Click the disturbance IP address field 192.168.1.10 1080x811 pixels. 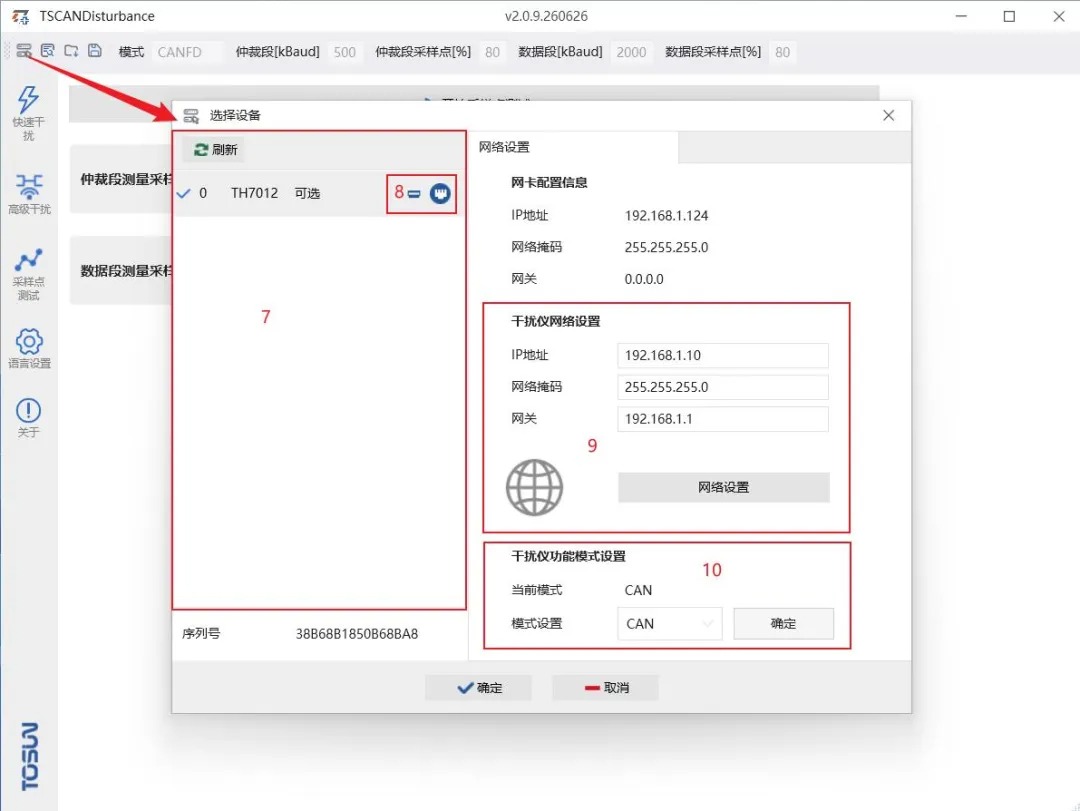723,356
